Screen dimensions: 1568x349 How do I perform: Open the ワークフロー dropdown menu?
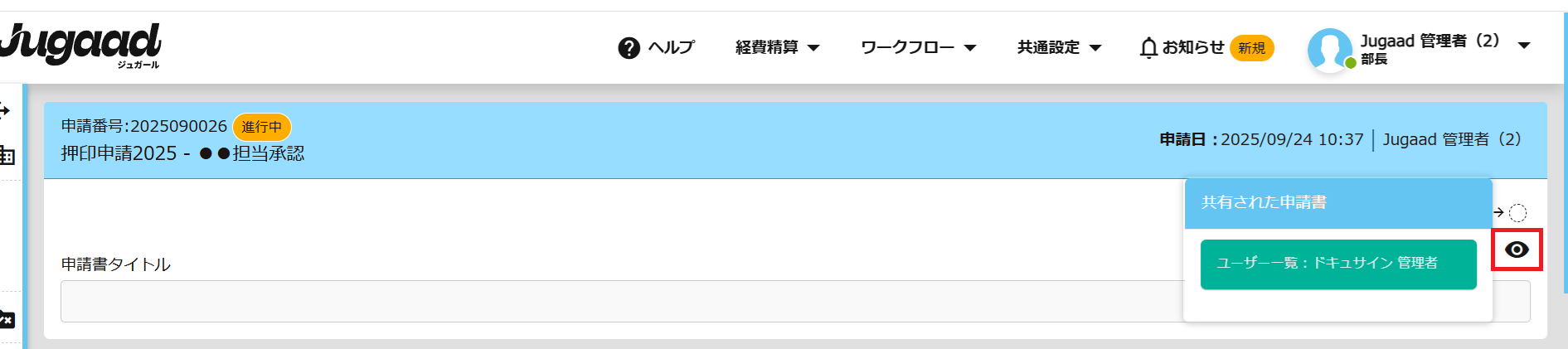pos(918,47)
